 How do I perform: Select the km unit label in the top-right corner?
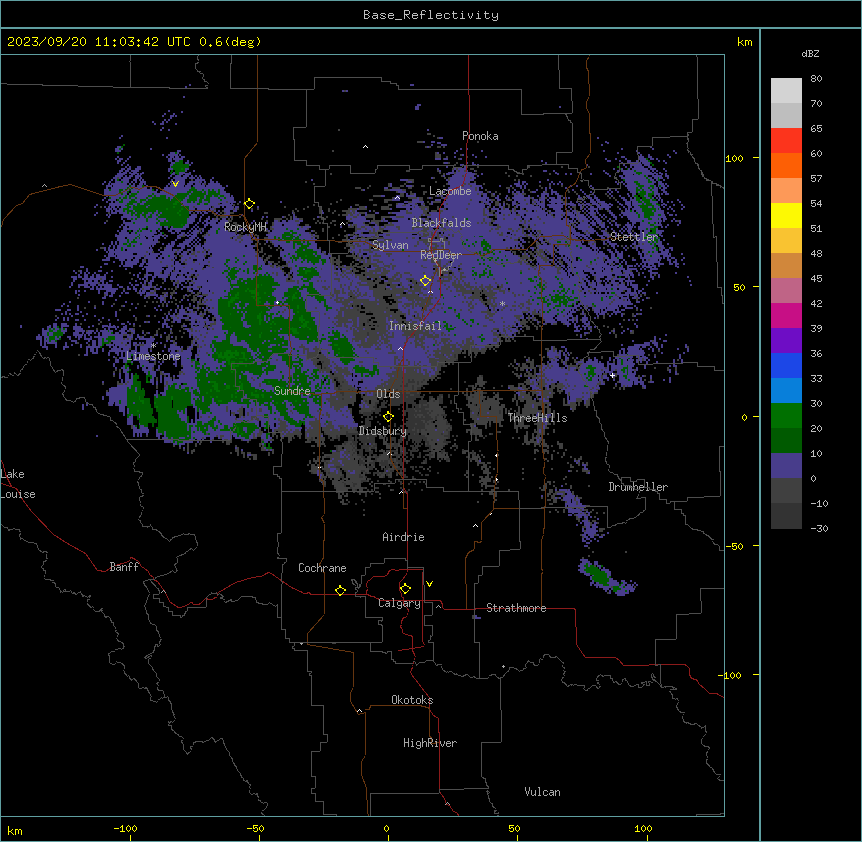click(x=744, y=42)
